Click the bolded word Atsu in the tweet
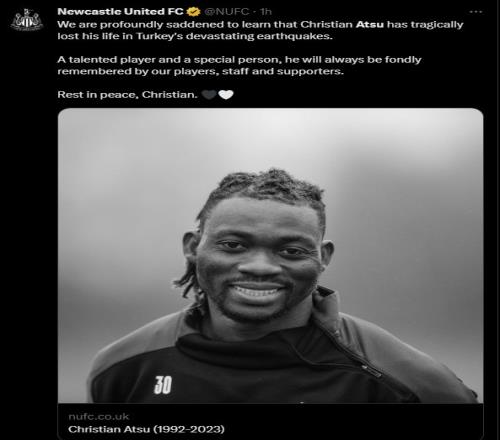This screenshot has width=500, height=440. [x=370, y=25]
